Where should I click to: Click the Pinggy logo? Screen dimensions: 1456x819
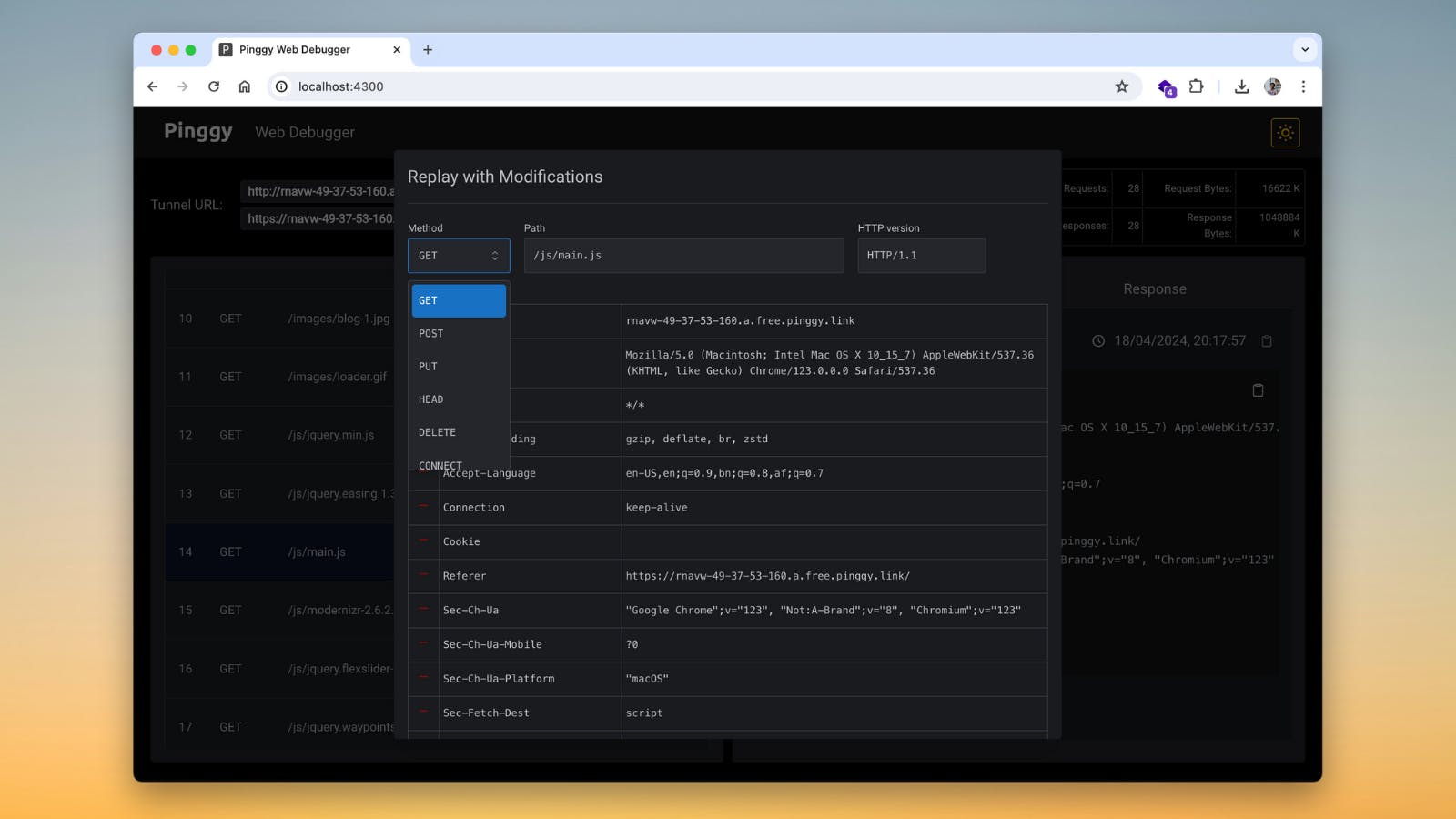[x=198, y=131]
